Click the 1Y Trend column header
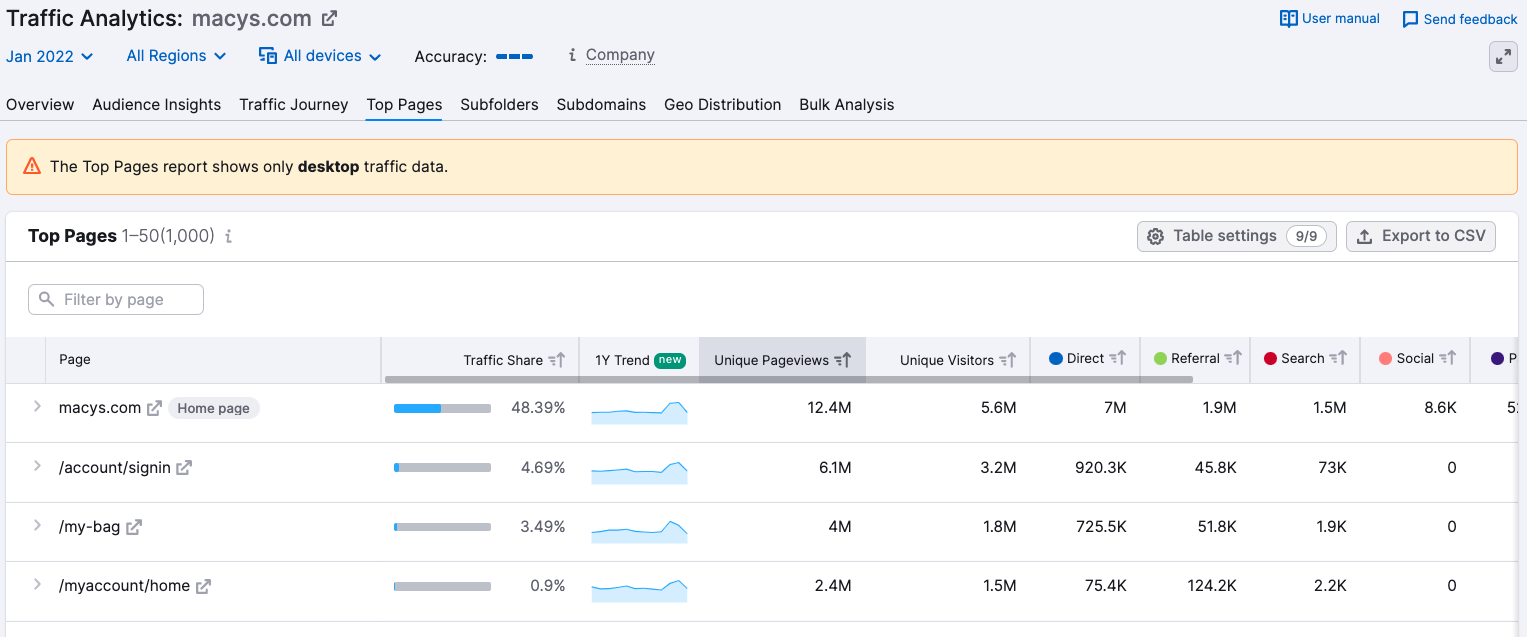The width and height of the screenshot is (1527, 637). (x=640, y=360)
